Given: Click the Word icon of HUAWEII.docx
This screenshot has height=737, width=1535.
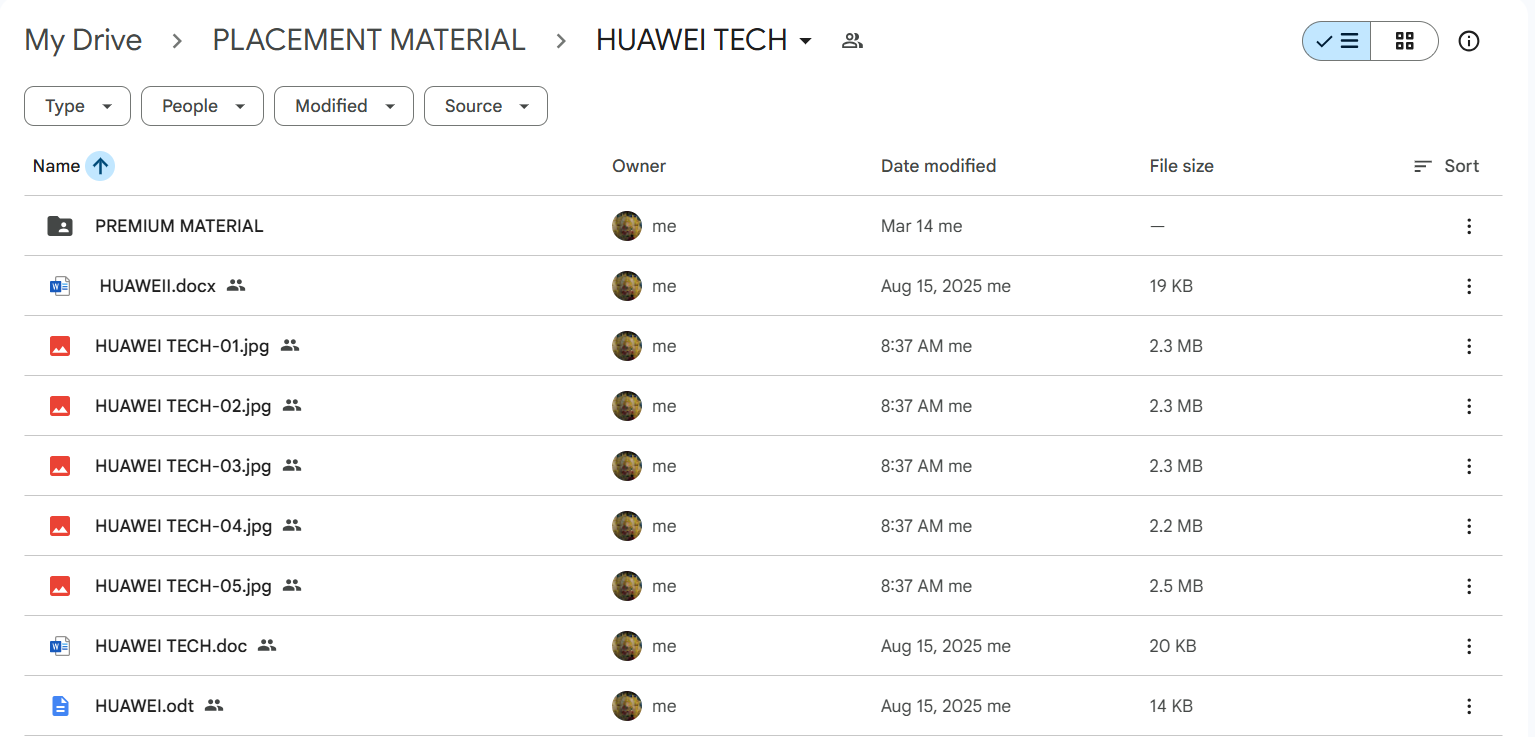Looking at the screenshot, I should (60, 286).
